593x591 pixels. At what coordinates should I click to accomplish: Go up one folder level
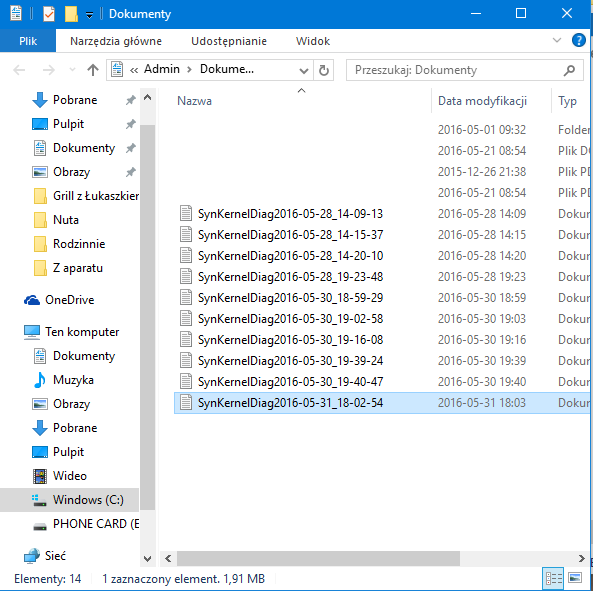93,70
